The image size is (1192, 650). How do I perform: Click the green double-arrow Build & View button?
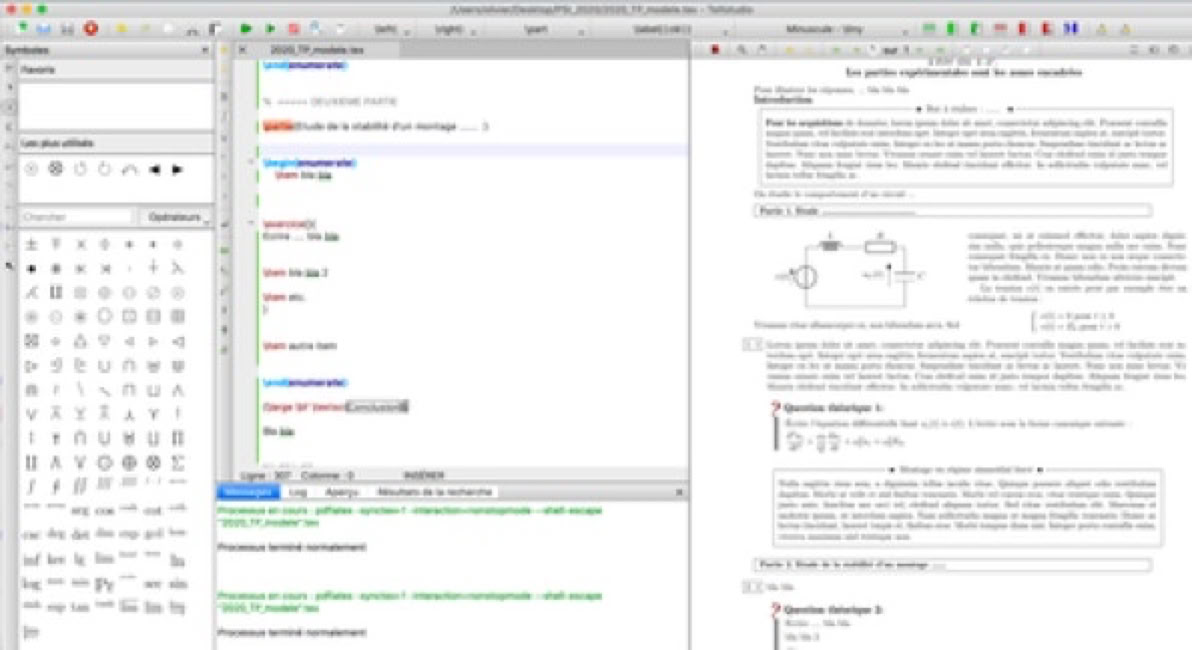click(246, 29)
